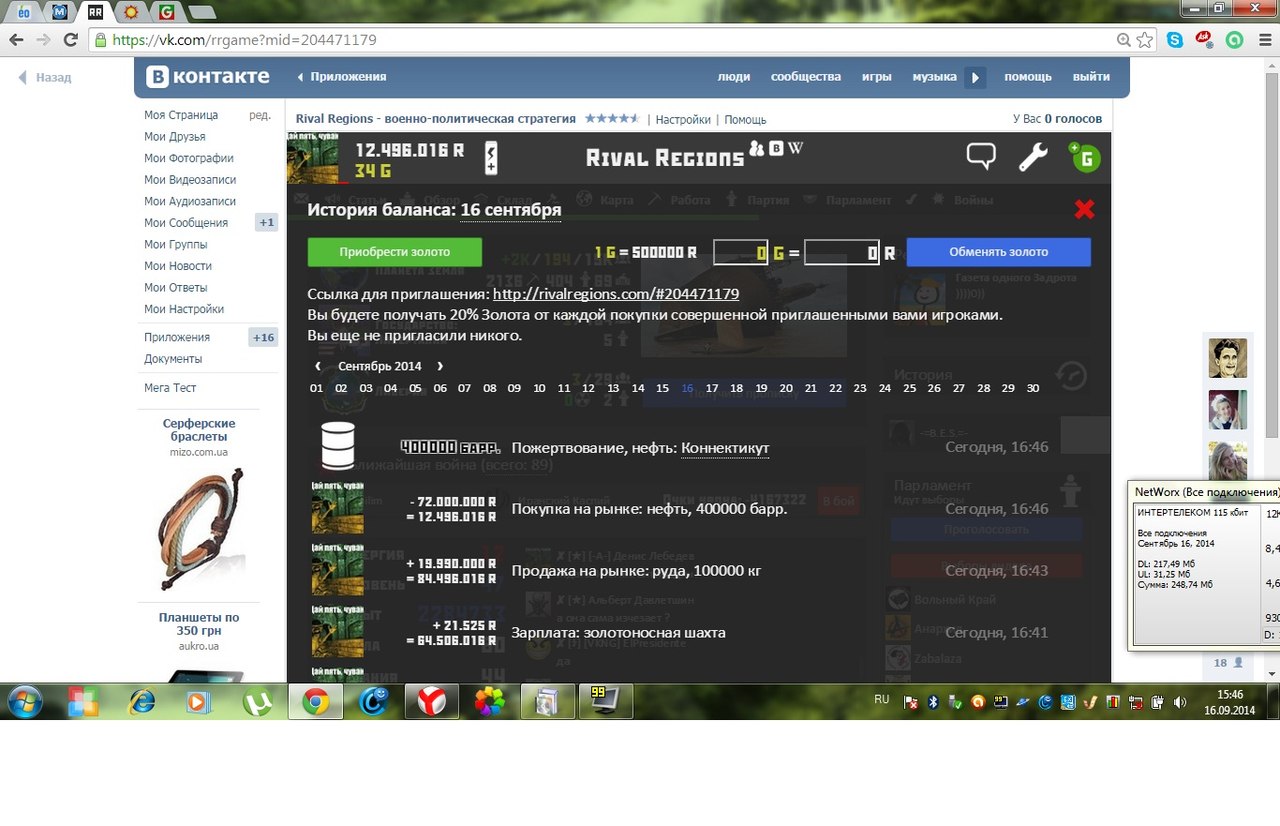Click Bluetooth icon in system tray
1280x826 pixels.
point(933,701)
